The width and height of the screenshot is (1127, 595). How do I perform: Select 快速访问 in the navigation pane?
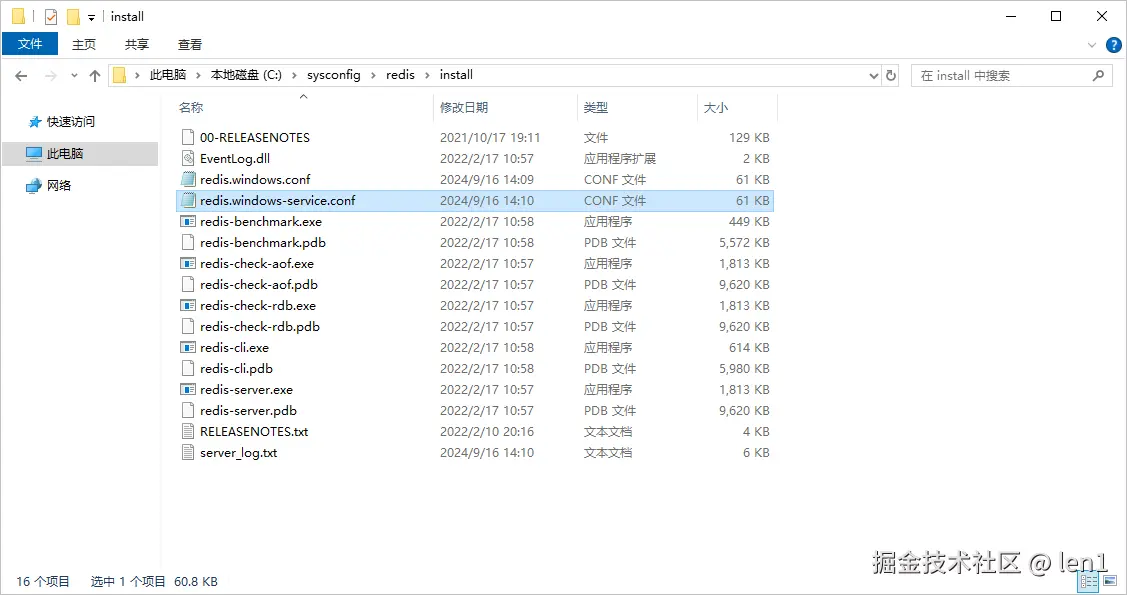(x=70, y=121)
